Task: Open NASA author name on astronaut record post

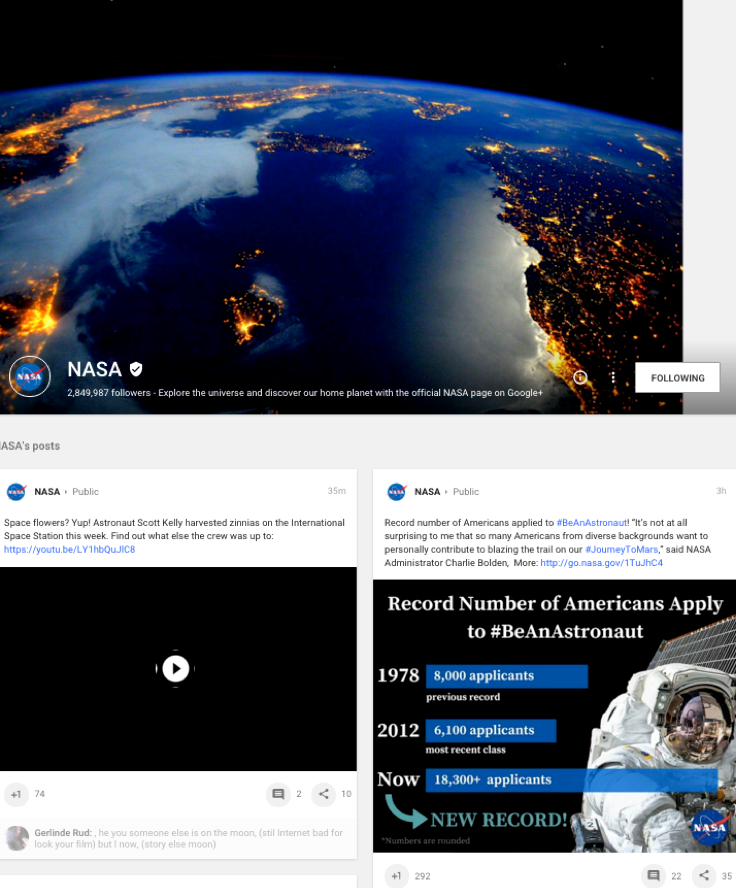Action: [427, 492]
